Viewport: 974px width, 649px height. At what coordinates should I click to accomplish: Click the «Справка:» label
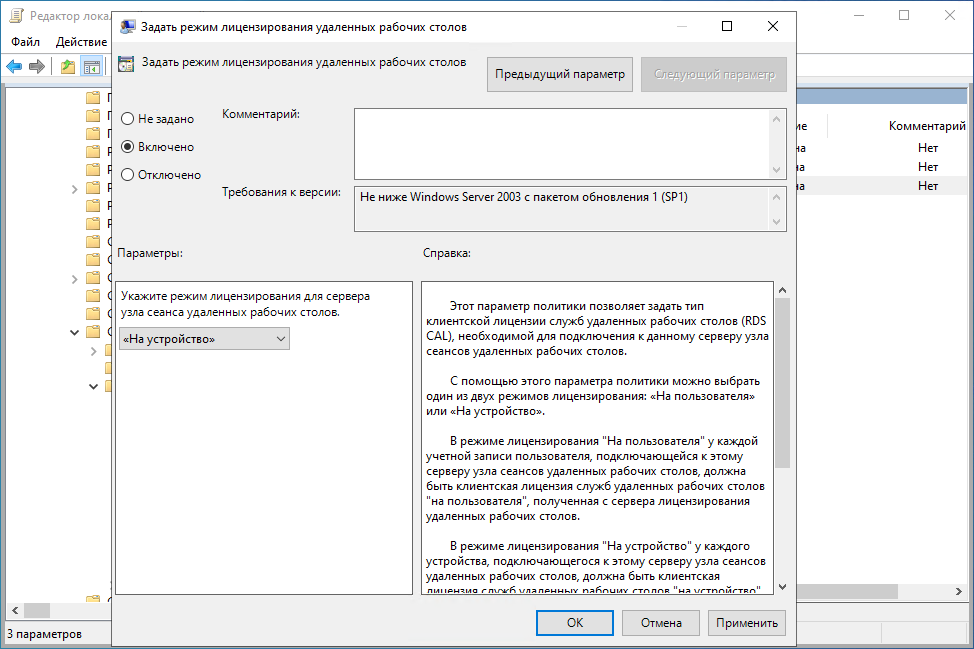click(447, 253)
